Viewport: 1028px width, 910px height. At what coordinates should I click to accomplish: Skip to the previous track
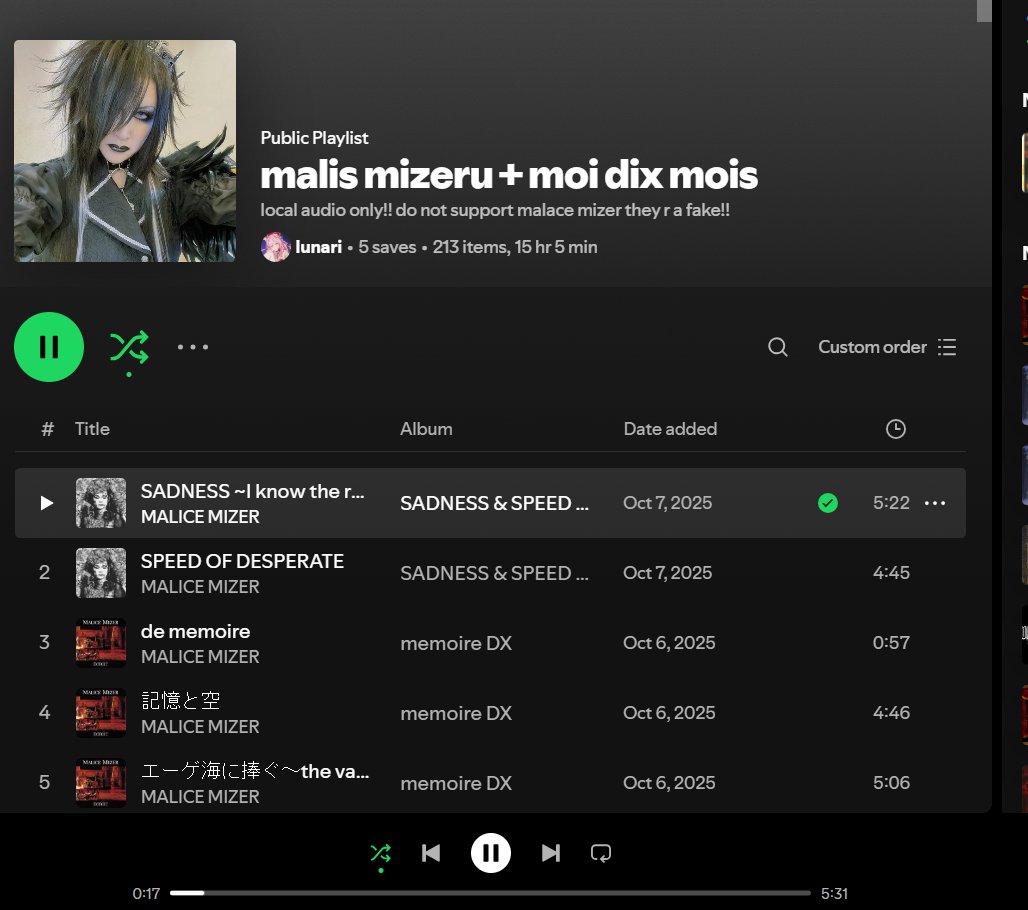click(431, 853)
